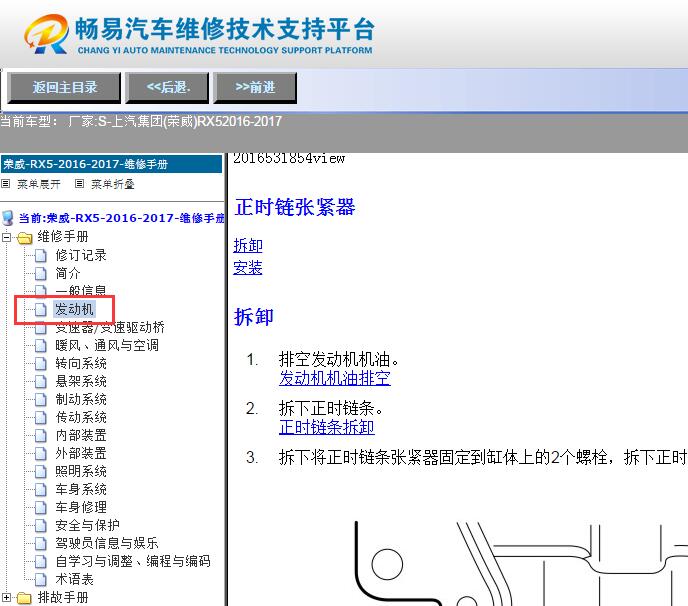The height and width of the screenshot is (606, 688).
Task: Open the 自学习与调整、编程与编码 tree item
Action: point(133,561)
